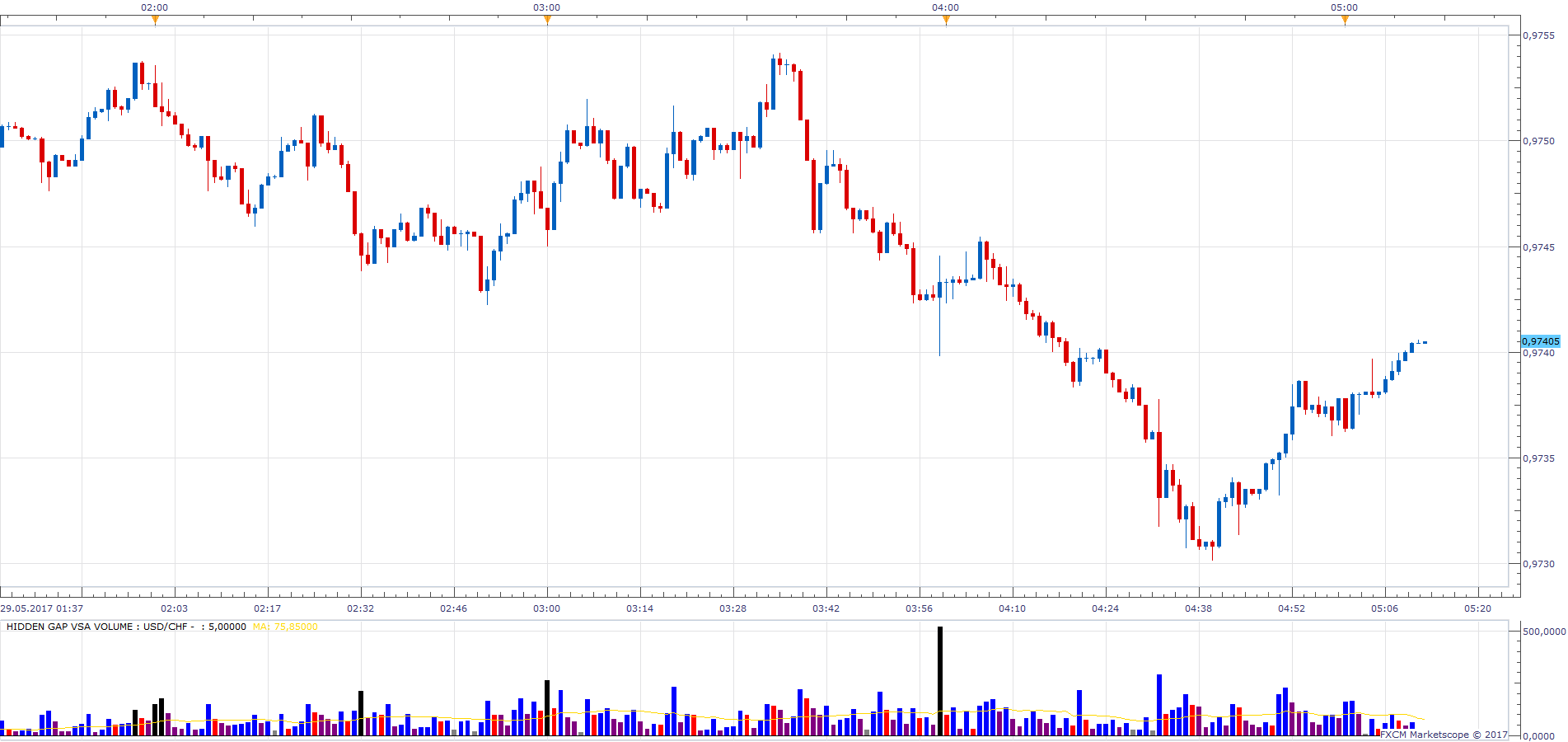Click the date label 29.05.2017 01:37
This screenshot has width=1568, height=742.
[x=42, y=608]
